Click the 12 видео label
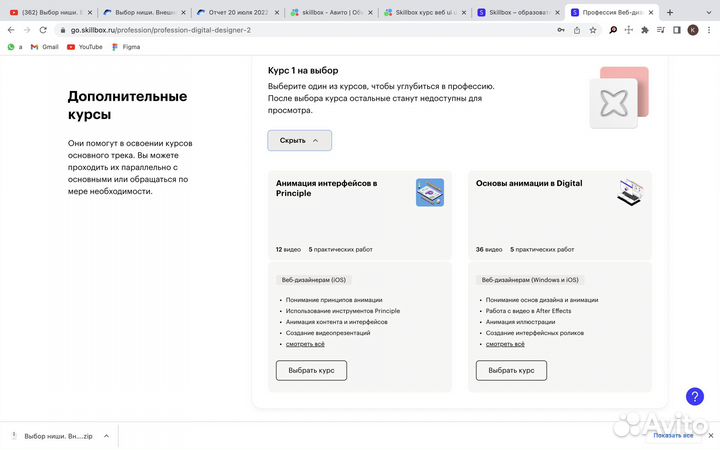The image size is (720, 450). pos(288,249)
